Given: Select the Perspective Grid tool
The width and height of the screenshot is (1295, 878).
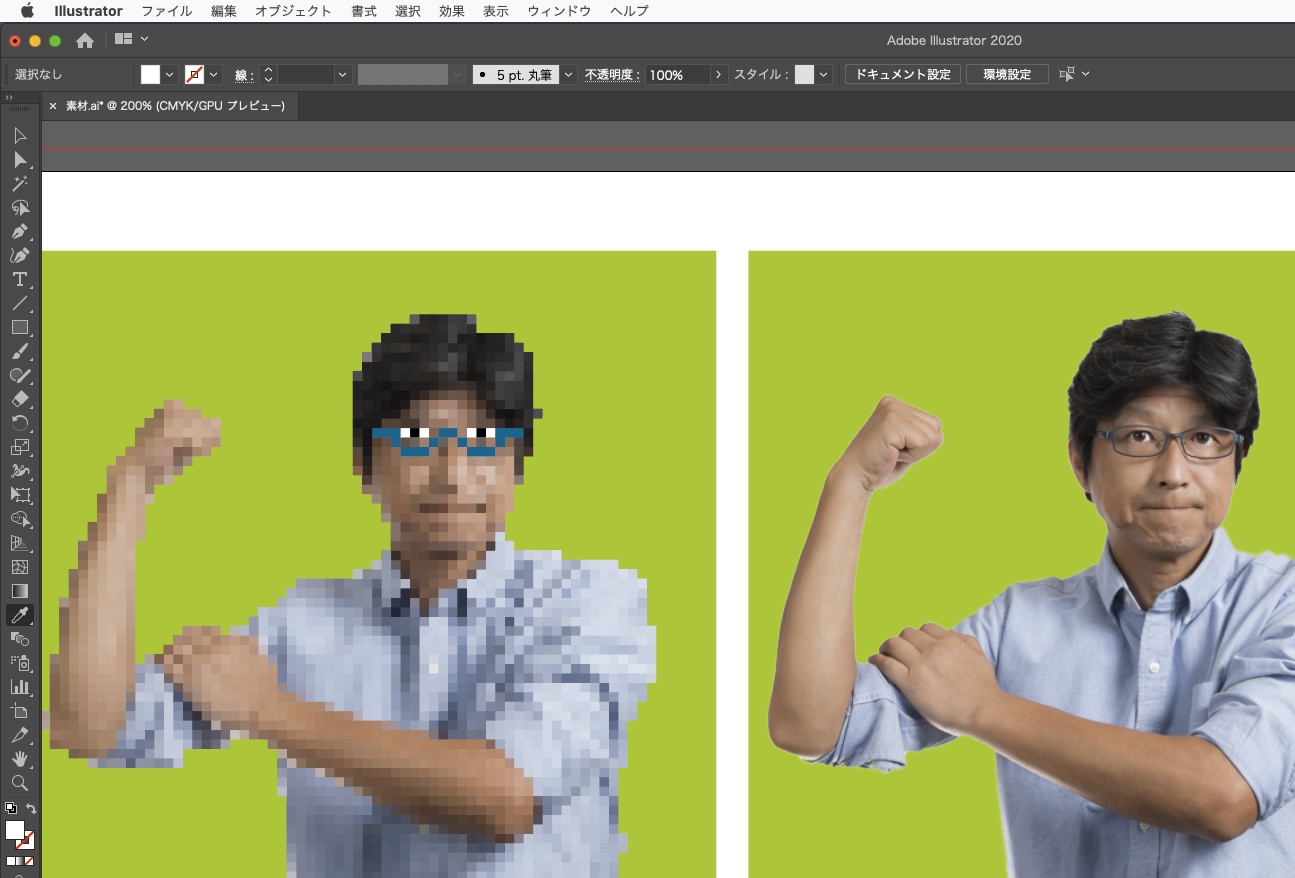Looking at the screenshot, I should coord(20,543).
